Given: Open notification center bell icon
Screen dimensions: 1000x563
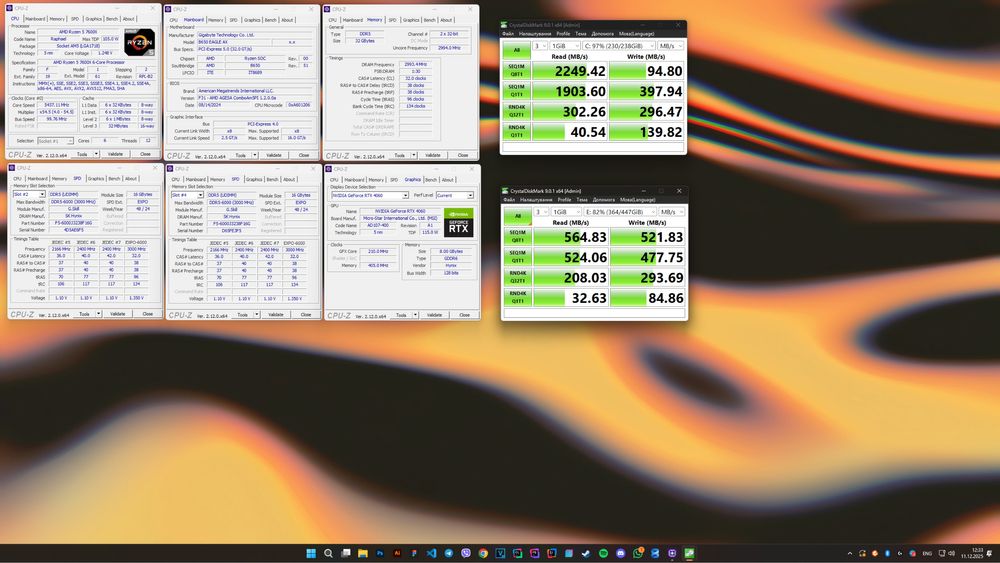Looking at the screenshot, I should click(989, 553).
